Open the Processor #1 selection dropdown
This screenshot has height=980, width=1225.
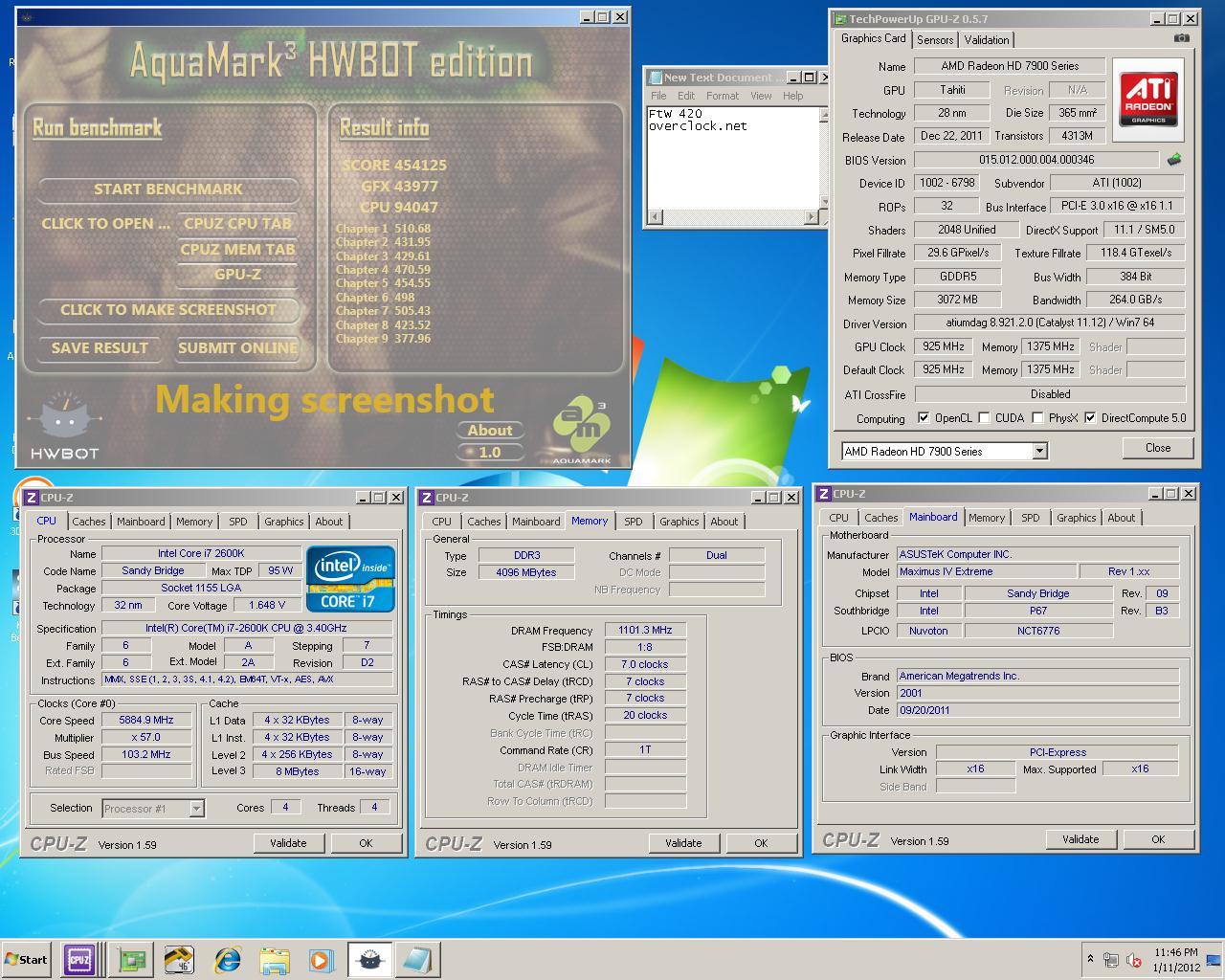click(196, 809)
